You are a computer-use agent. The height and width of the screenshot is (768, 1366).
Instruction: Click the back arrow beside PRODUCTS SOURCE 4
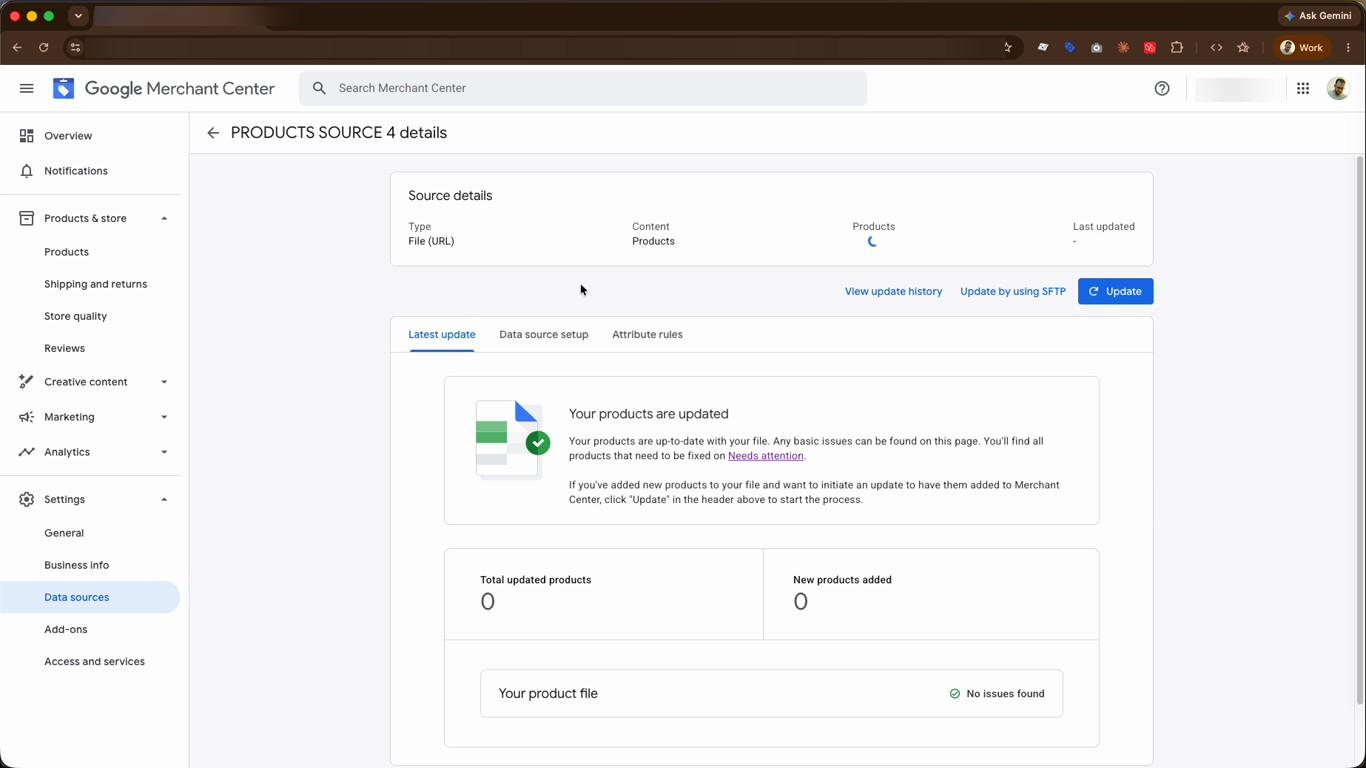[x=213, y=133]
